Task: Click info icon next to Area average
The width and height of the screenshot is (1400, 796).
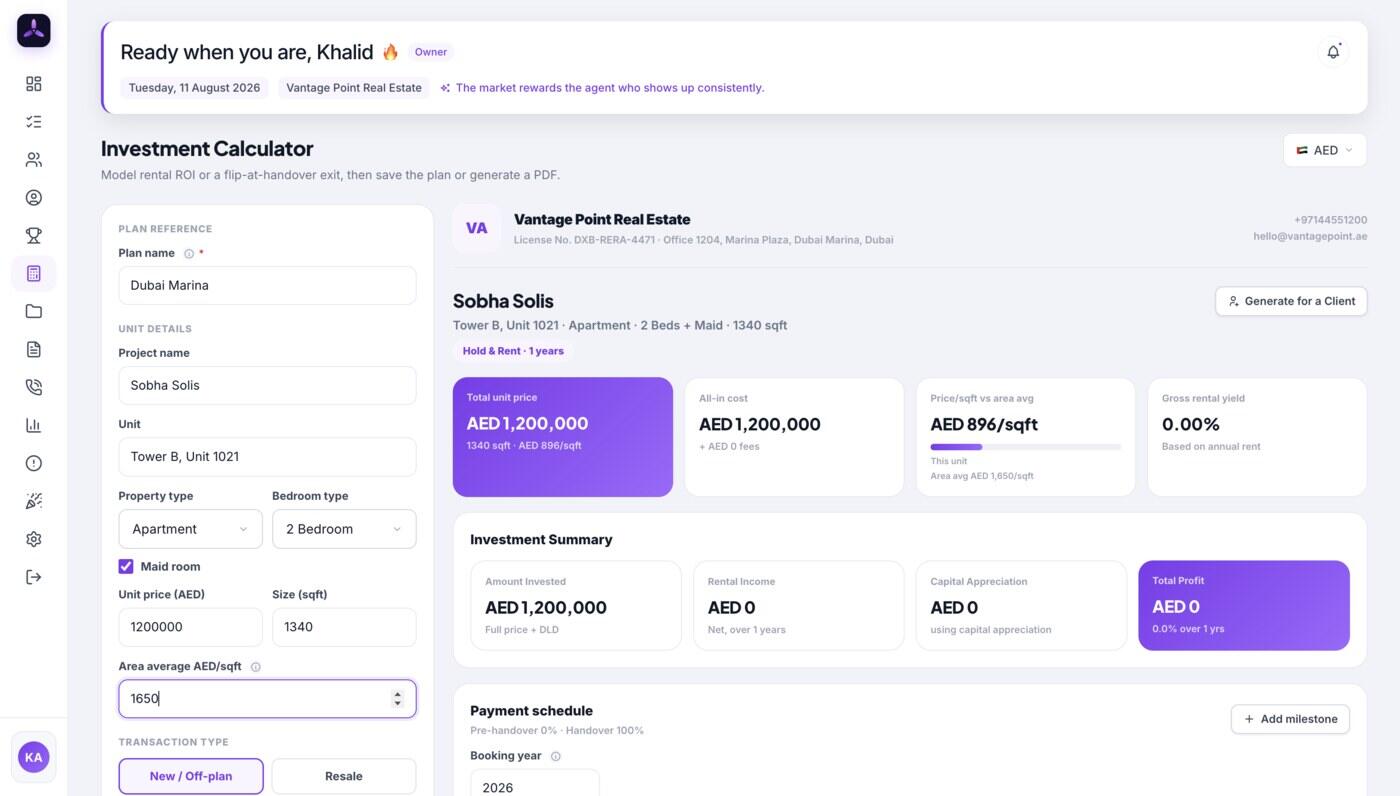Action: tap(255, 667)
